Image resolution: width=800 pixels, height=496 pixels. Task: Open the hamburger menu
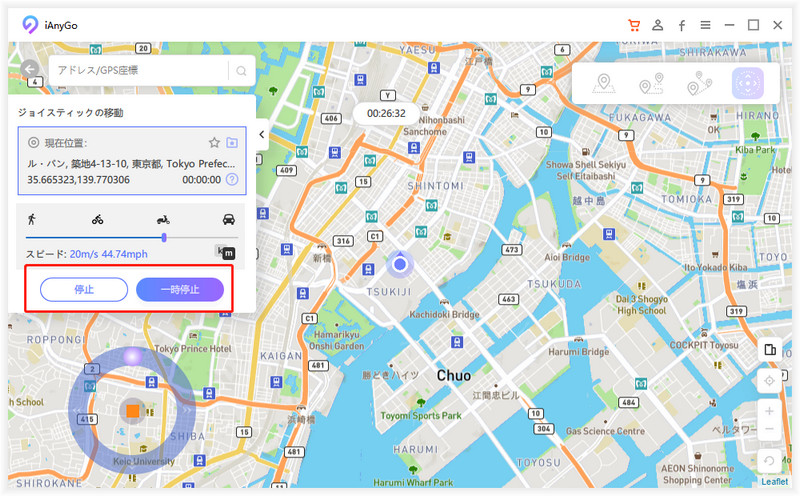click(706, 25)
